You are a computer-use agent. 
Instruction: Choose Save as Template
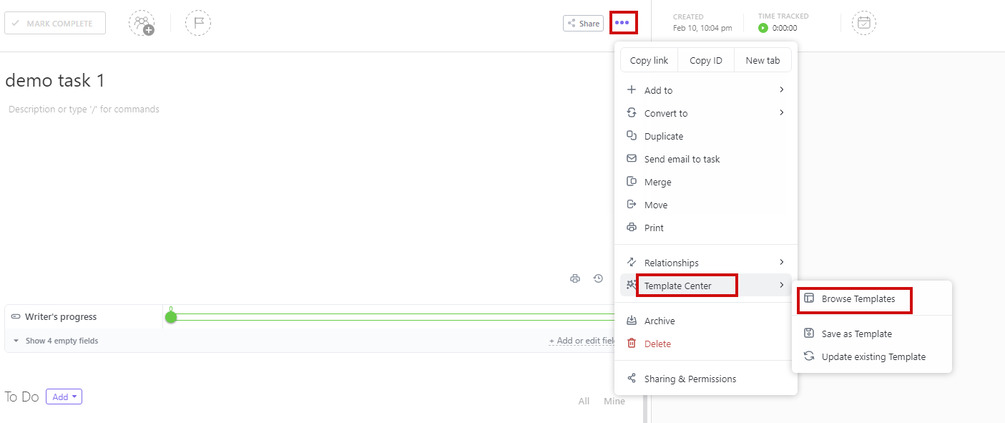(872, 334)
